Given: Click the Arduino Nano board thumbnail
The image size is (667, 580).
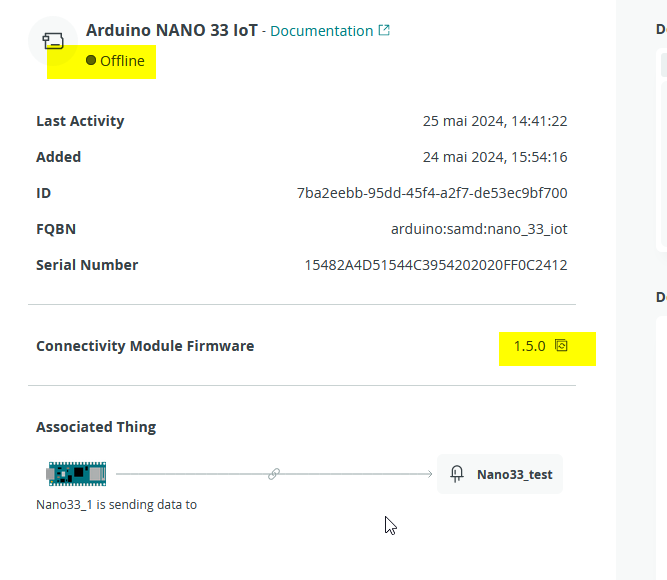Looking at the screenshot, I should pos(76,474).
